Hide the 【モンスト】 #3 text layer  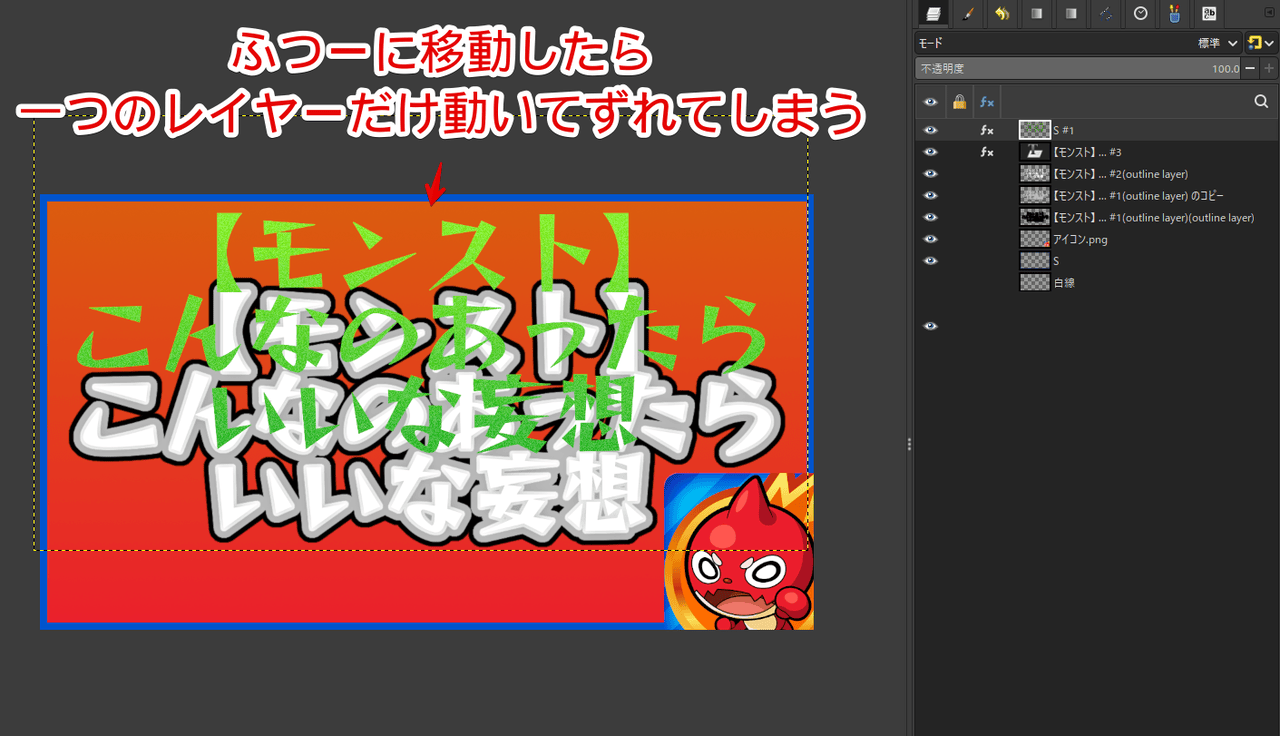[931, 152]
